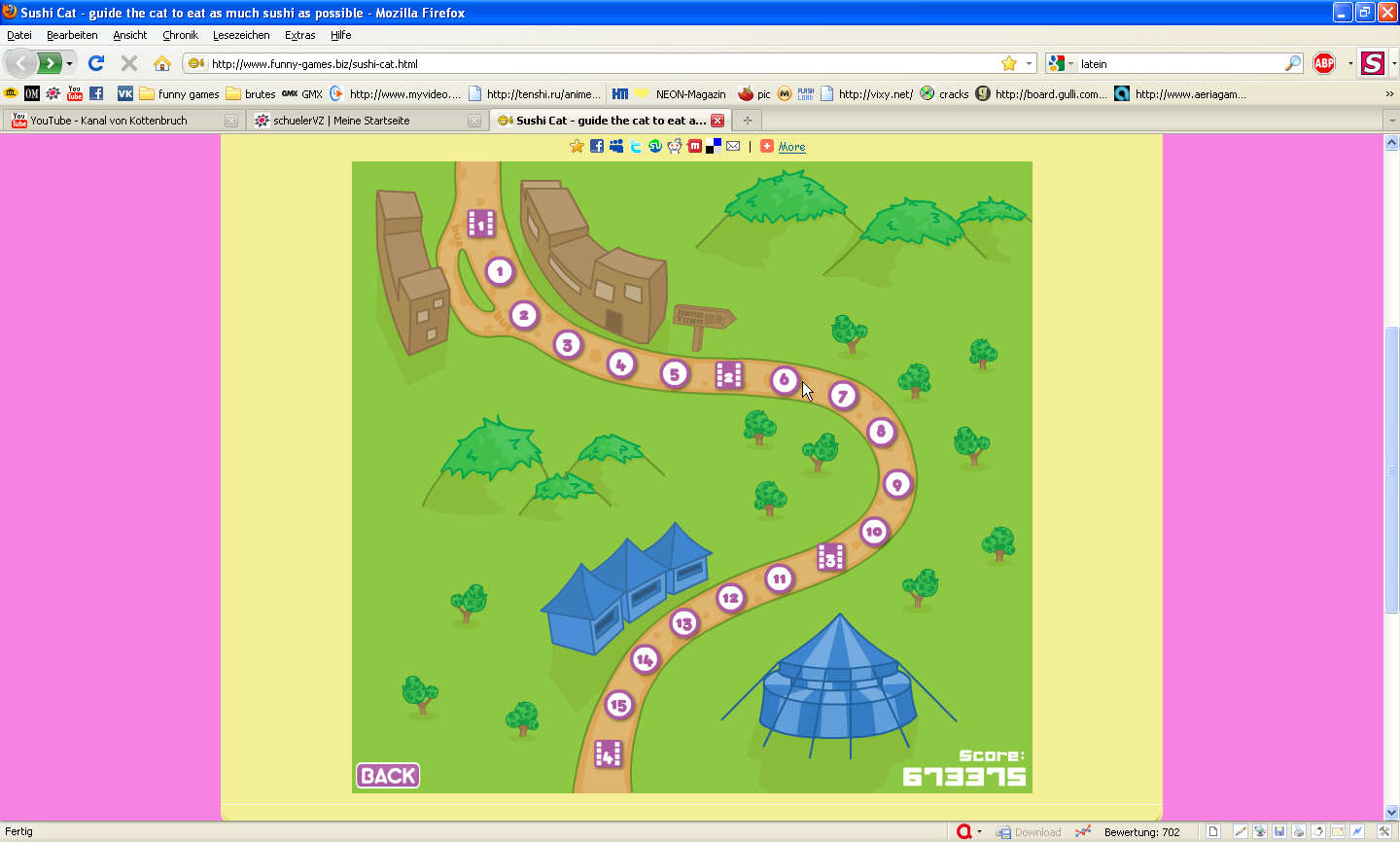Show more bookmarks with the chevron

click(1389, 94)
